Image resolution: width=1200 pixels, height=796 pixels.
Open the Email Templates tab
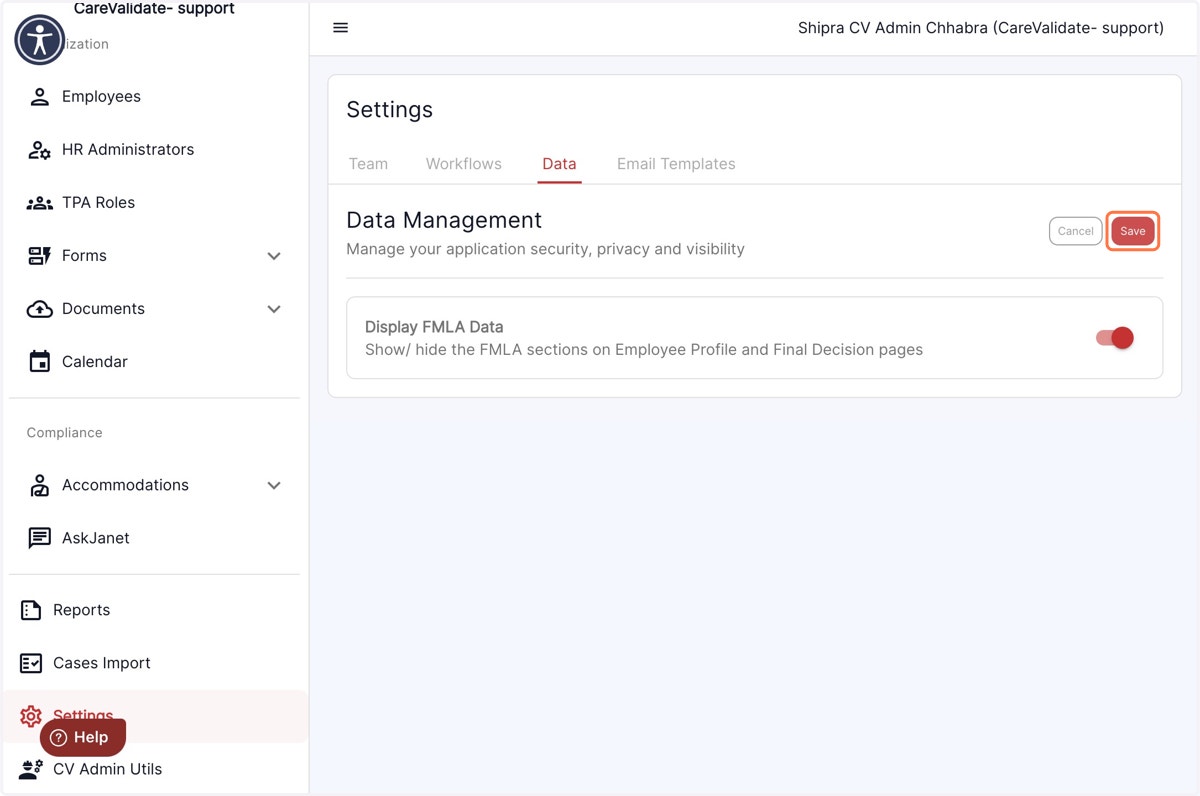[x=676, y=164]
